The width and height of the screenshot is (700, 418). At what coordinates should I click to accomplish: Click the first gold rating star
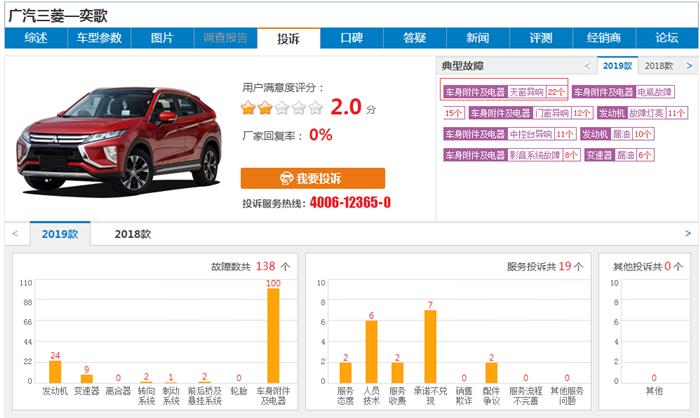click(x=248, y=108)
